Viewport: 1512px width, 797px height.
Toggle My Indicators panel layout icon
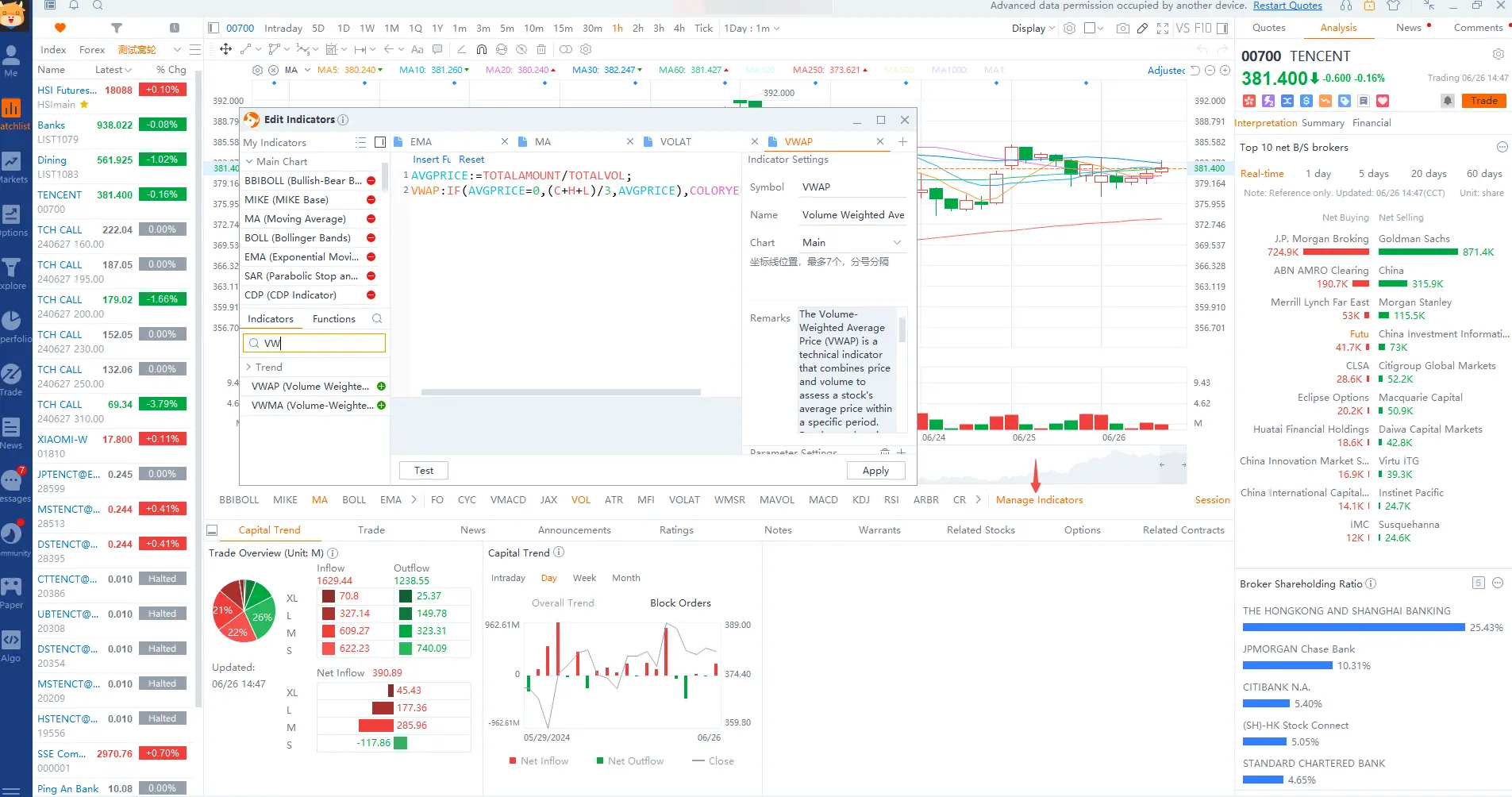pos(380,143)
